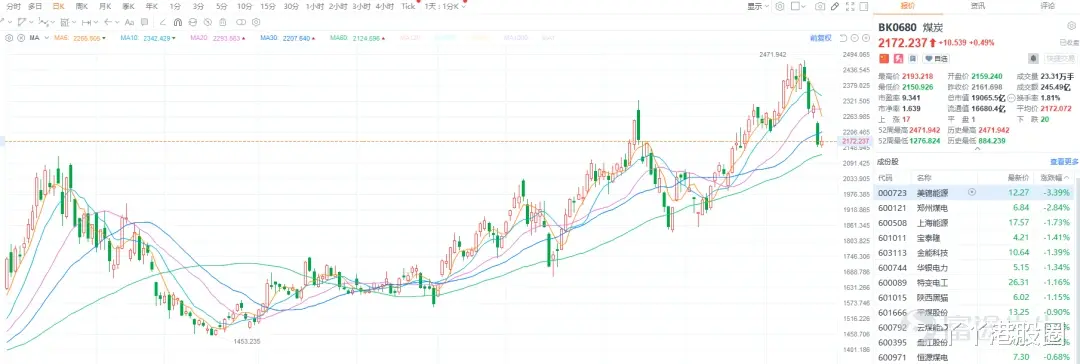The height and width of the screenshot is (364, 1080).
Task: Open the wave pattern tool dropdown
Action: (46, 22)
